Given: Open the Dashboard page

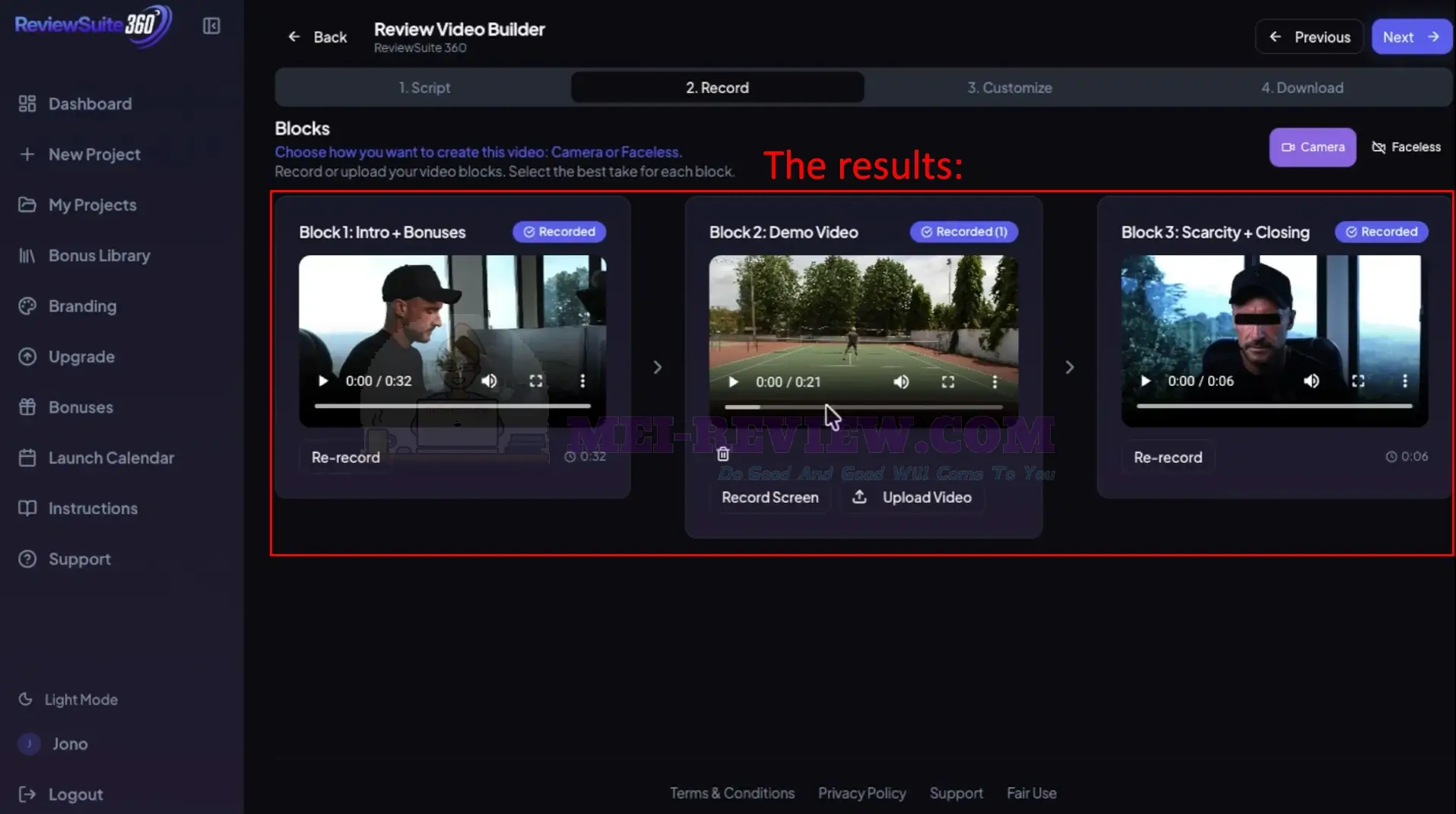Looking at the screenshot, I should 75,103.
